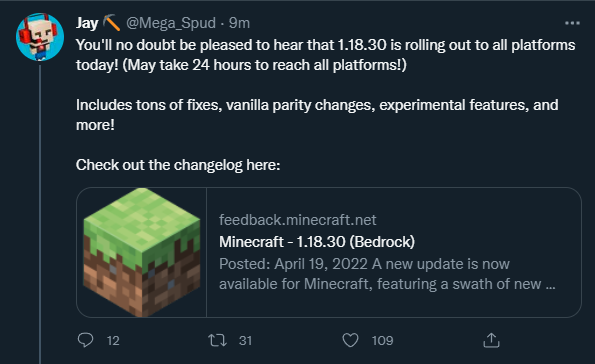Open the grass block link thumbnail
Screen dimensions: 595x364
pyautogui.click(x=142, y=252)
